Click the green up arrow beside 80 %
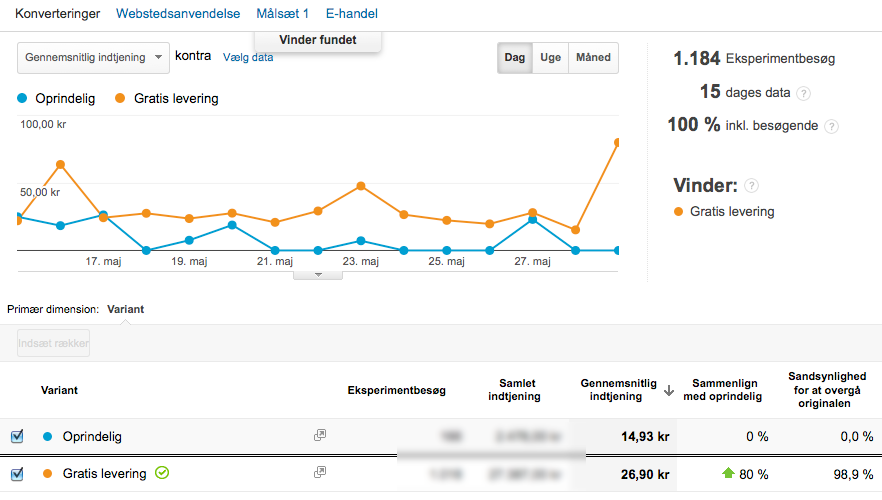This screenshot has height=500, width=882. point(728,473)
